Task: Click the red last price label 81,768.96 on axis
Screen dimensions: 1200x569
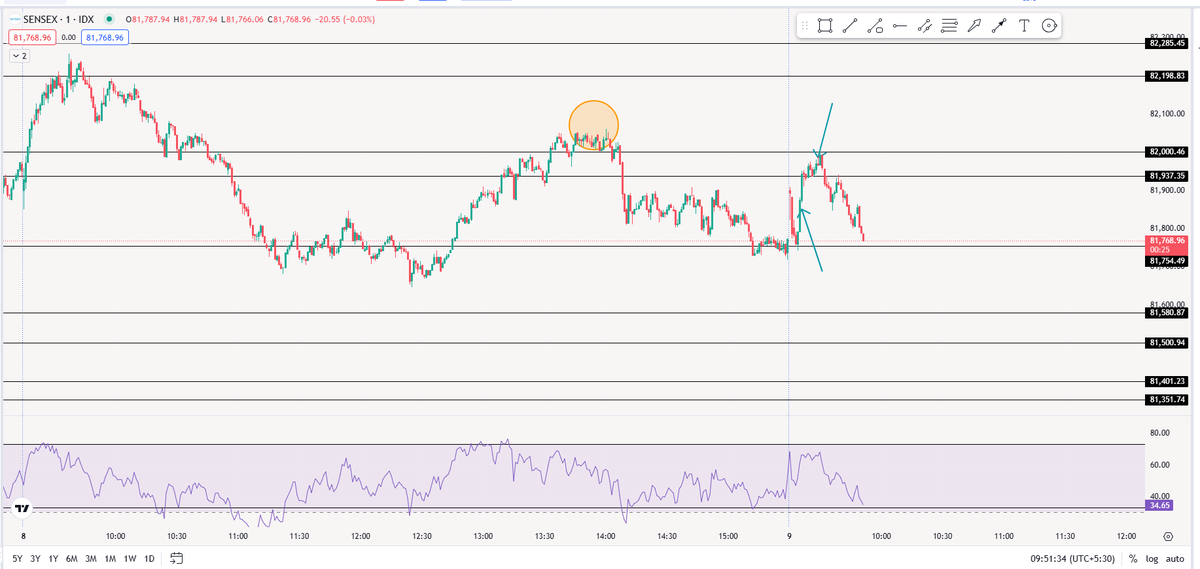Action: point(1167,245)
